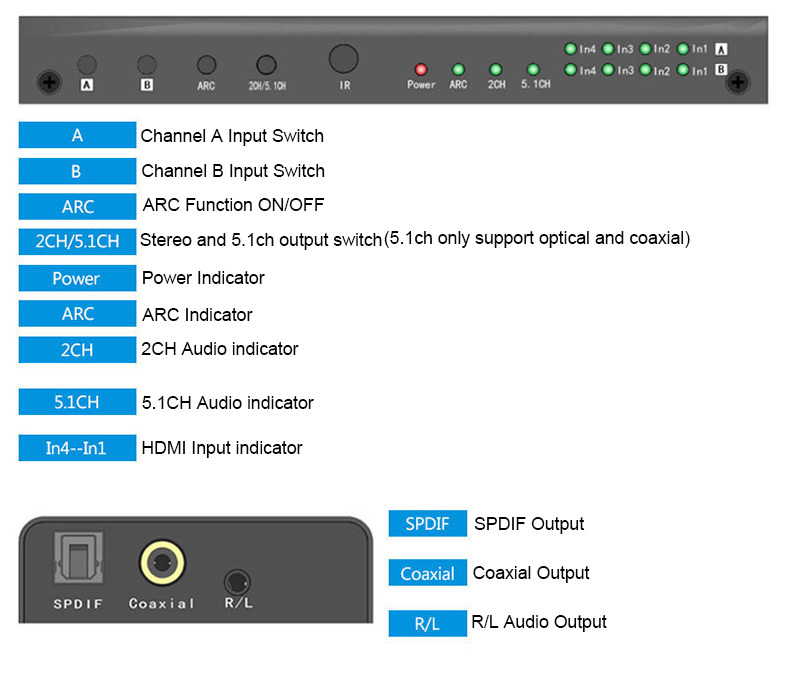The image size is (800, 675).
Task: Click the green 5.1CH LED on the panel
Action: click(x=533, y=69)
